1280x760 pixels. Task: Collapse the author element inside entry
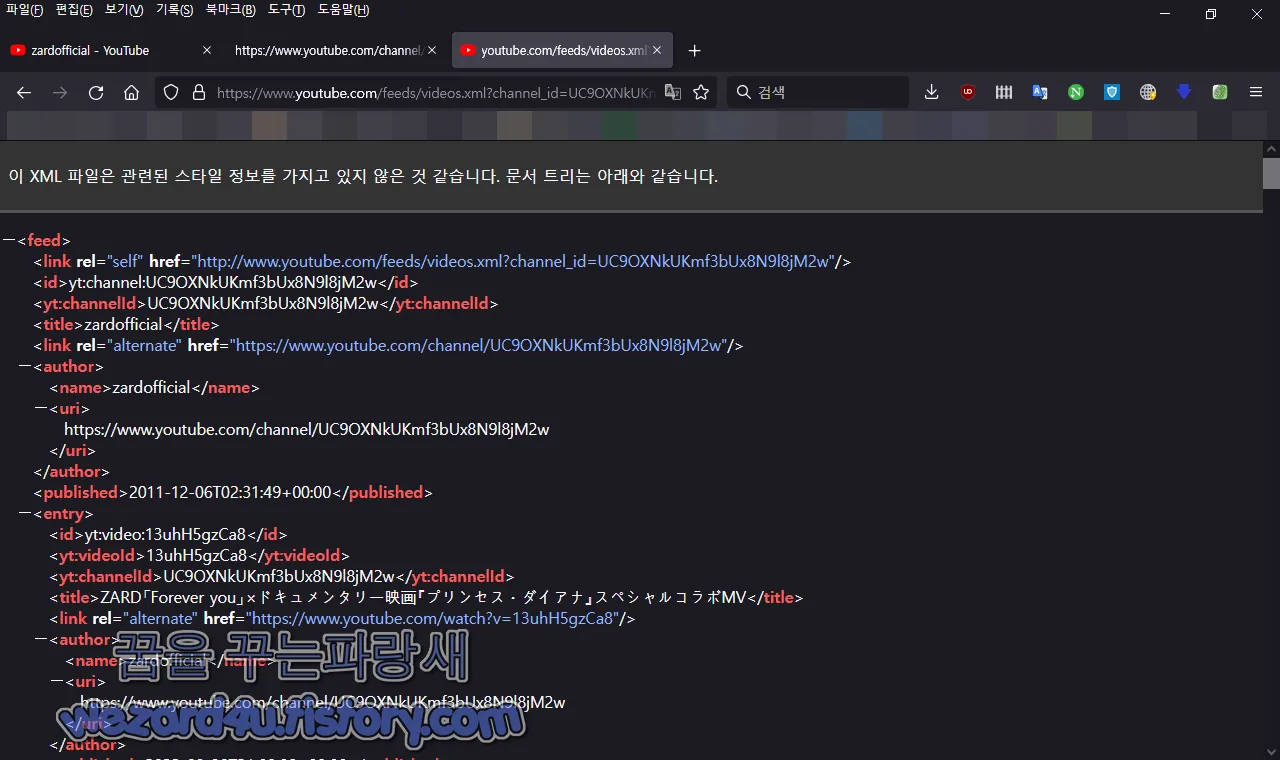[x=41, y=640]
